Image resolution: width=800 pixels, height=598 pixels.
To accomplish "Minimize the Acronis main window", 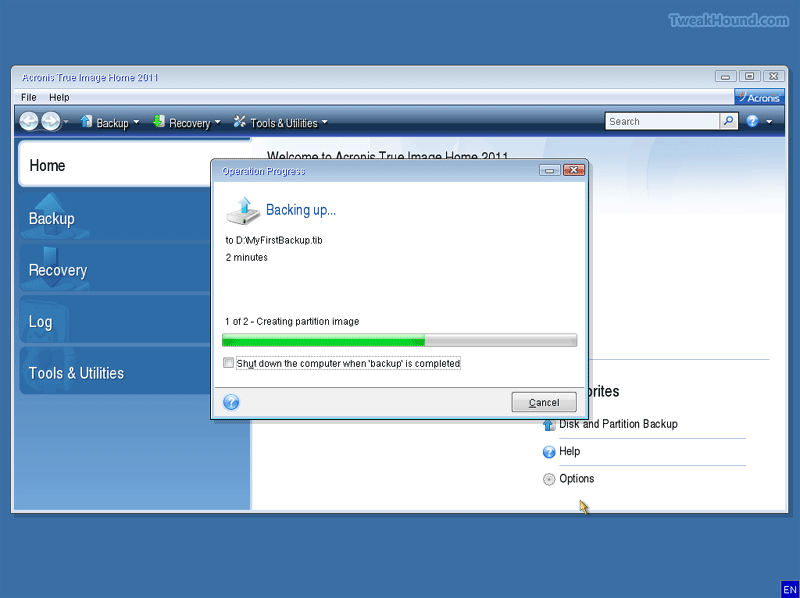I will 726,77.
